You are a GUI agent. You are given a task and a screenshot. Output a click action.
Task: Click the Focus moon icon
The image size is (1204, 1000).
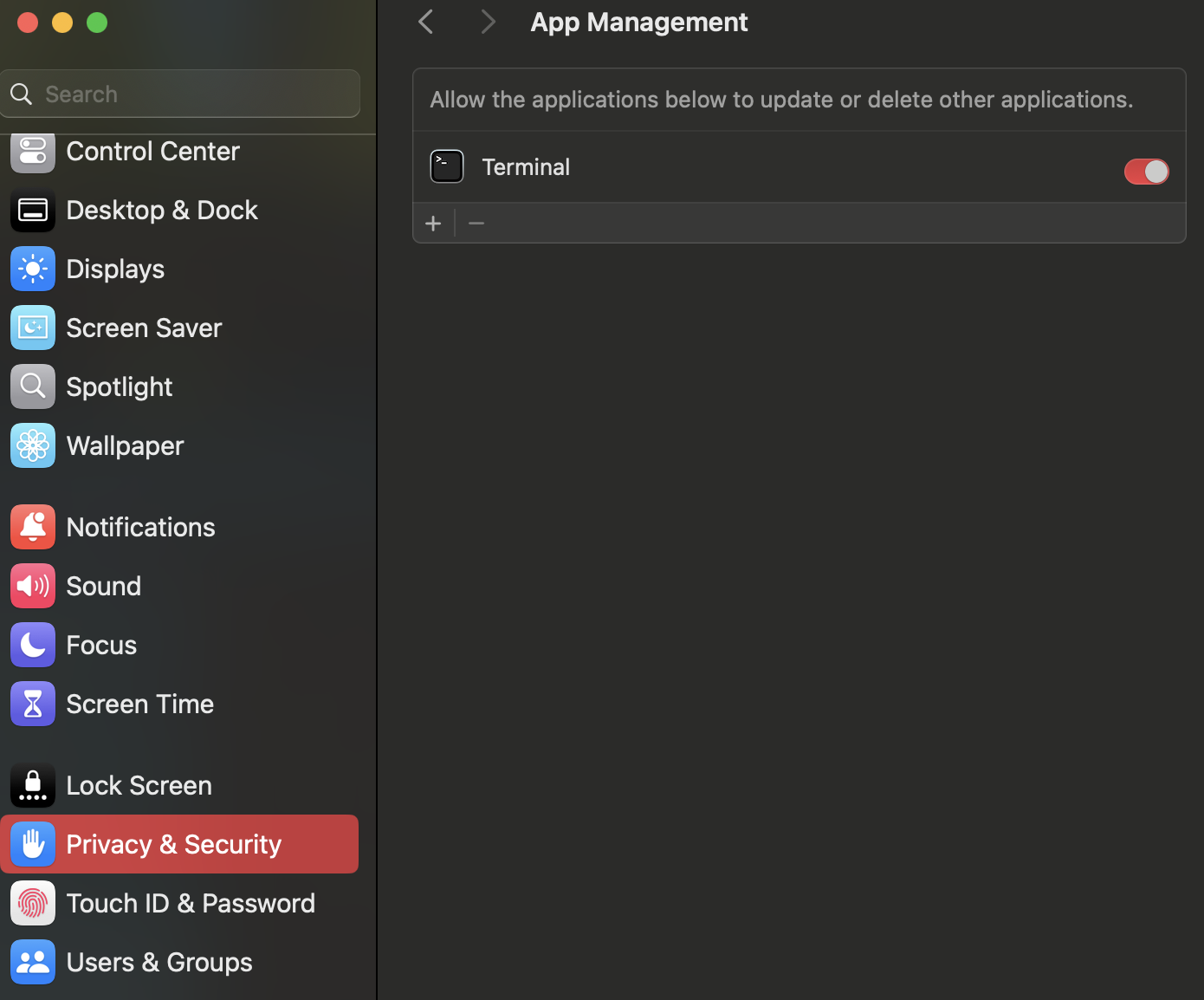[33, 646]
